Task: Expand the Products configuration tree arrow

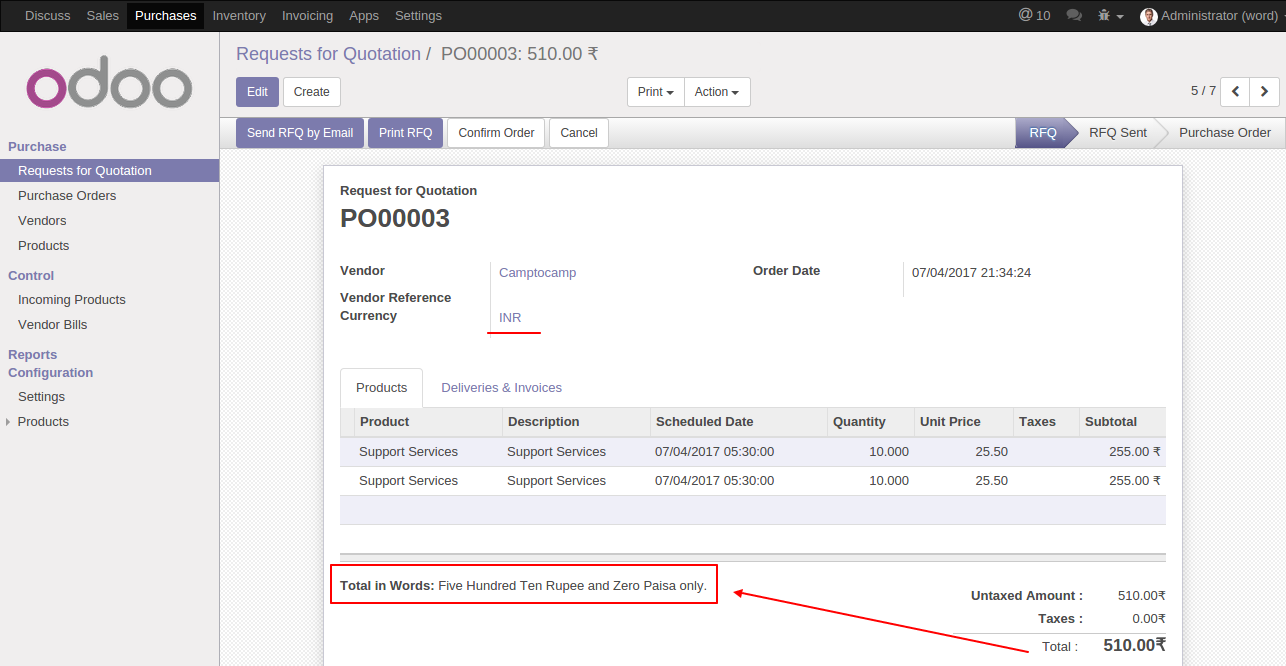Action: pos(8,422)
